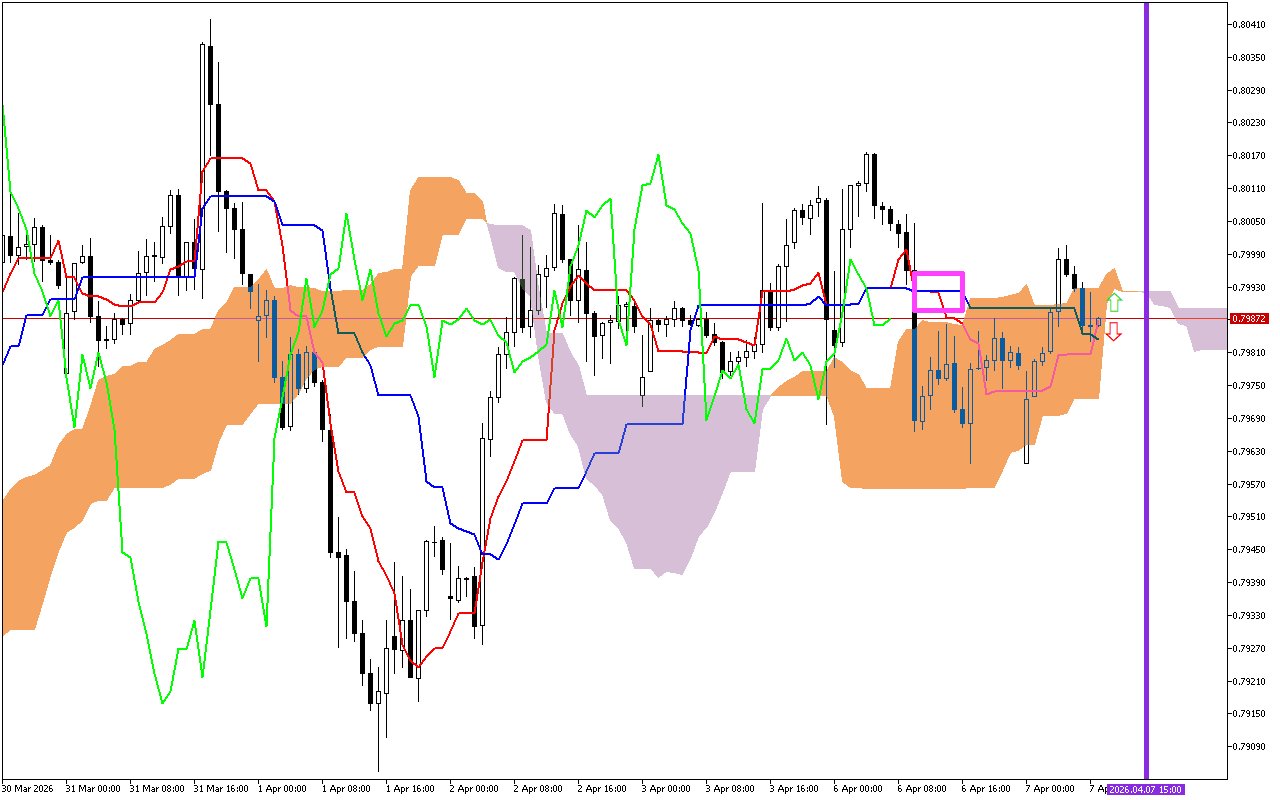Click the 0.80170 price axis label
The image size is (1280, 800).
click(1251, 155)
